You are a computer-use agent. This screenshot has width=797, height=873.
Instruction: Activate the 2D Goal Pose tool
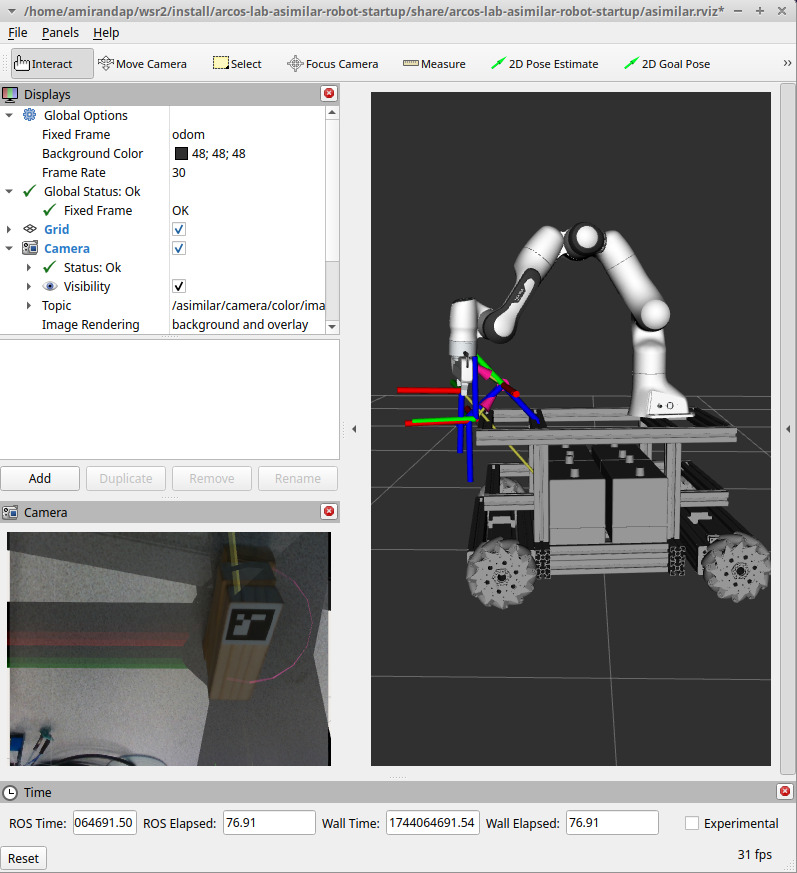pyautogui.click(x=666, y=64)
